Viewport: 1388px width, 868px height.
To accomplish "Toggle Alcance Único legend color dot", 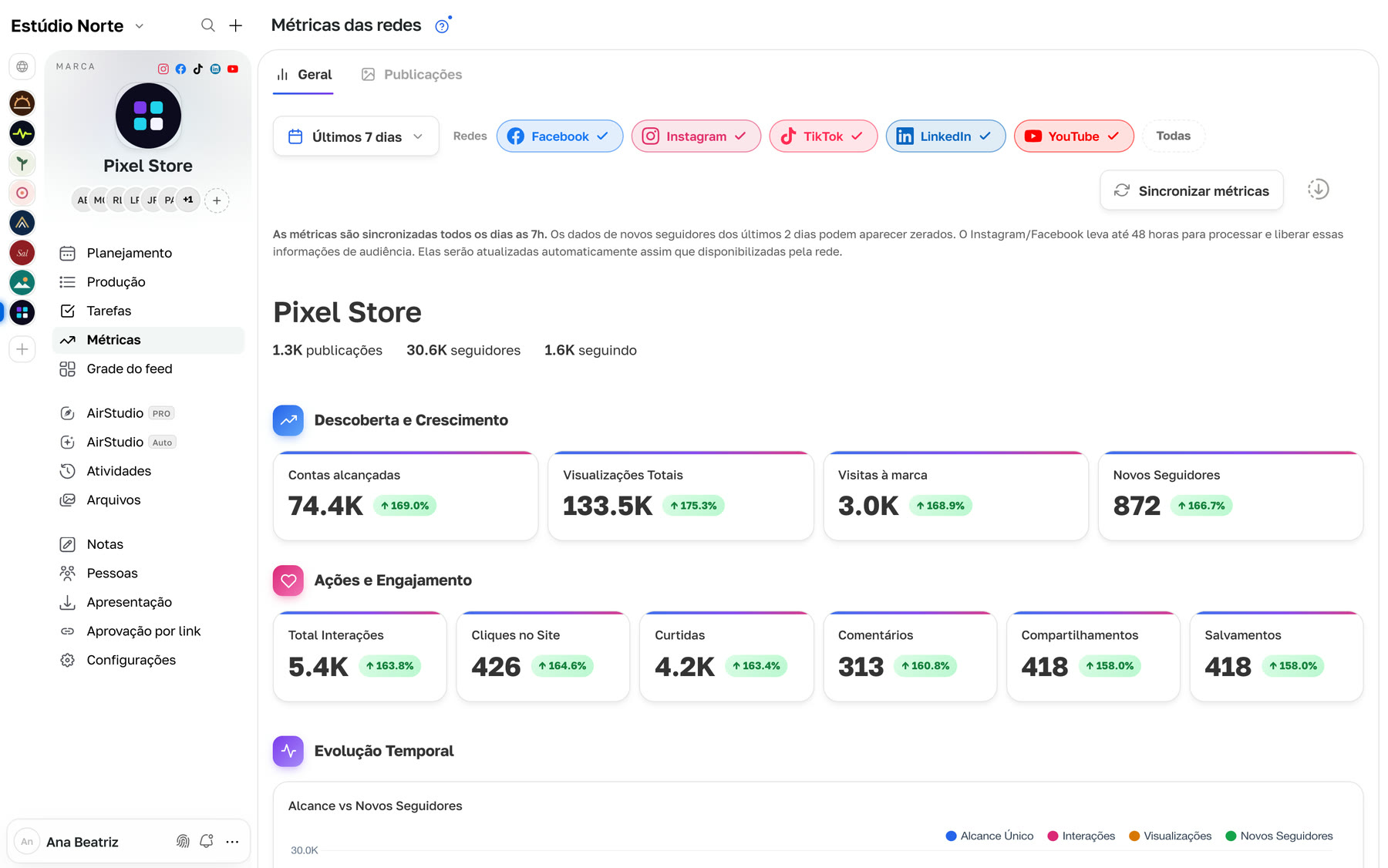I will click(952, 836).
